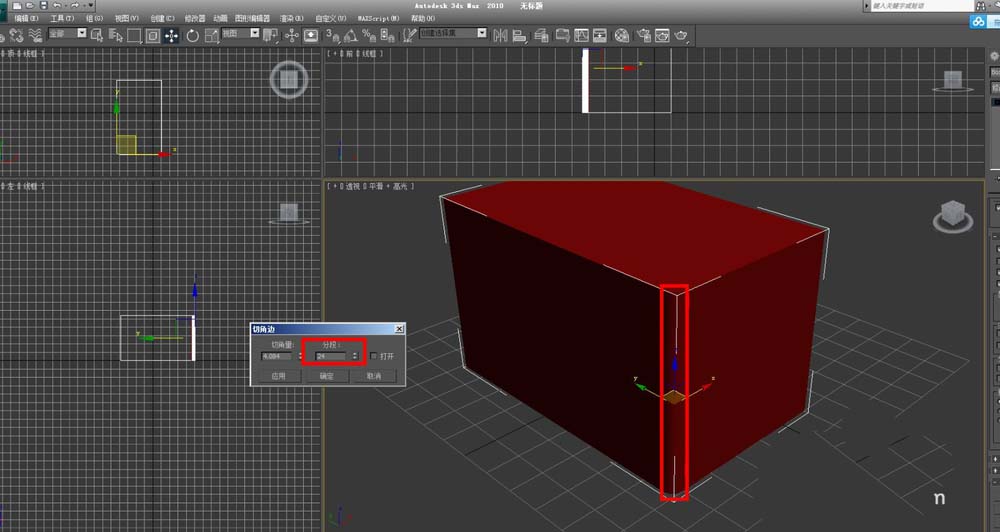The width and height of the screenshot is (1000, 532).
Task: Select the Move transform tool
Action: (171, 35)
